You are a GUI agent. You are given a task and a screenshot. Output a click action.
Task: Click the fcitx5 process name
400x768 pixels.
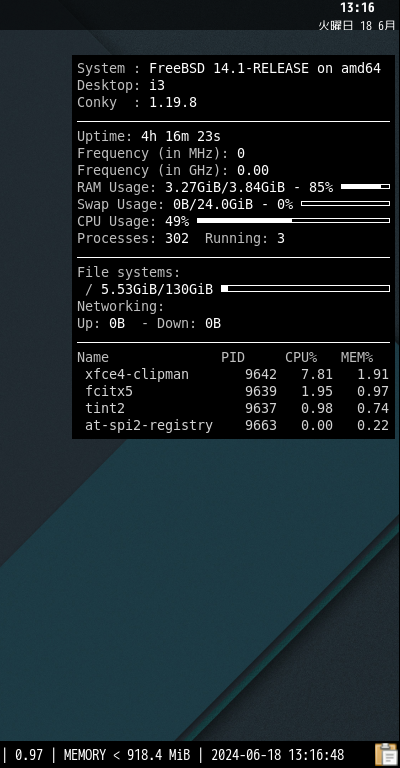(109, 392)
